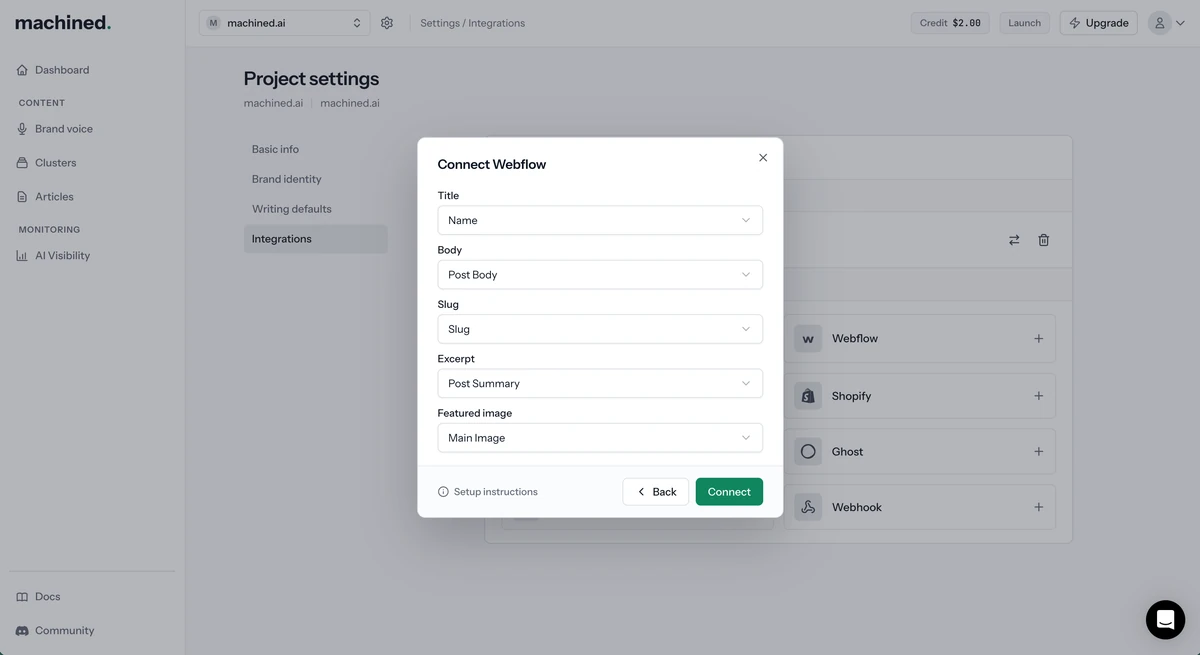Click the Community Discord icon
This screenshot has height=655, width=1200.
pyautogui.click(x=22, y=631)
